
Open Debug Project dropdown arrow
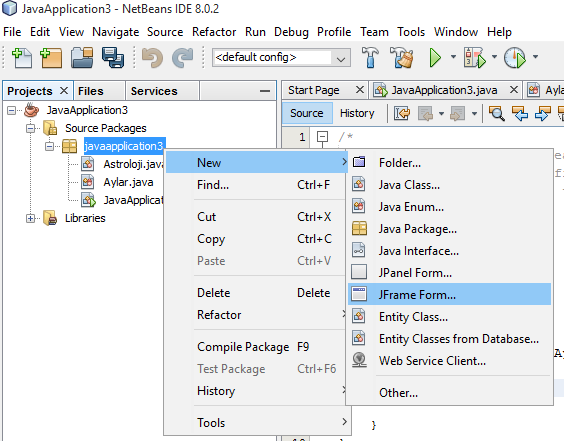pyautogui.click(x=494, y=57)
